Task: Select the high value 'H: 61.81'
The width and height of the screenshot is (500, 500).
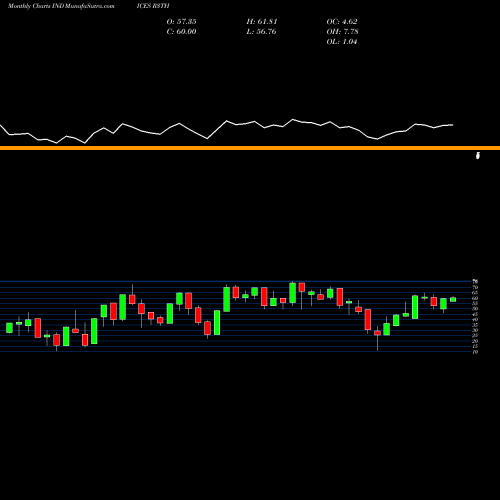Action: pos(262,21)
